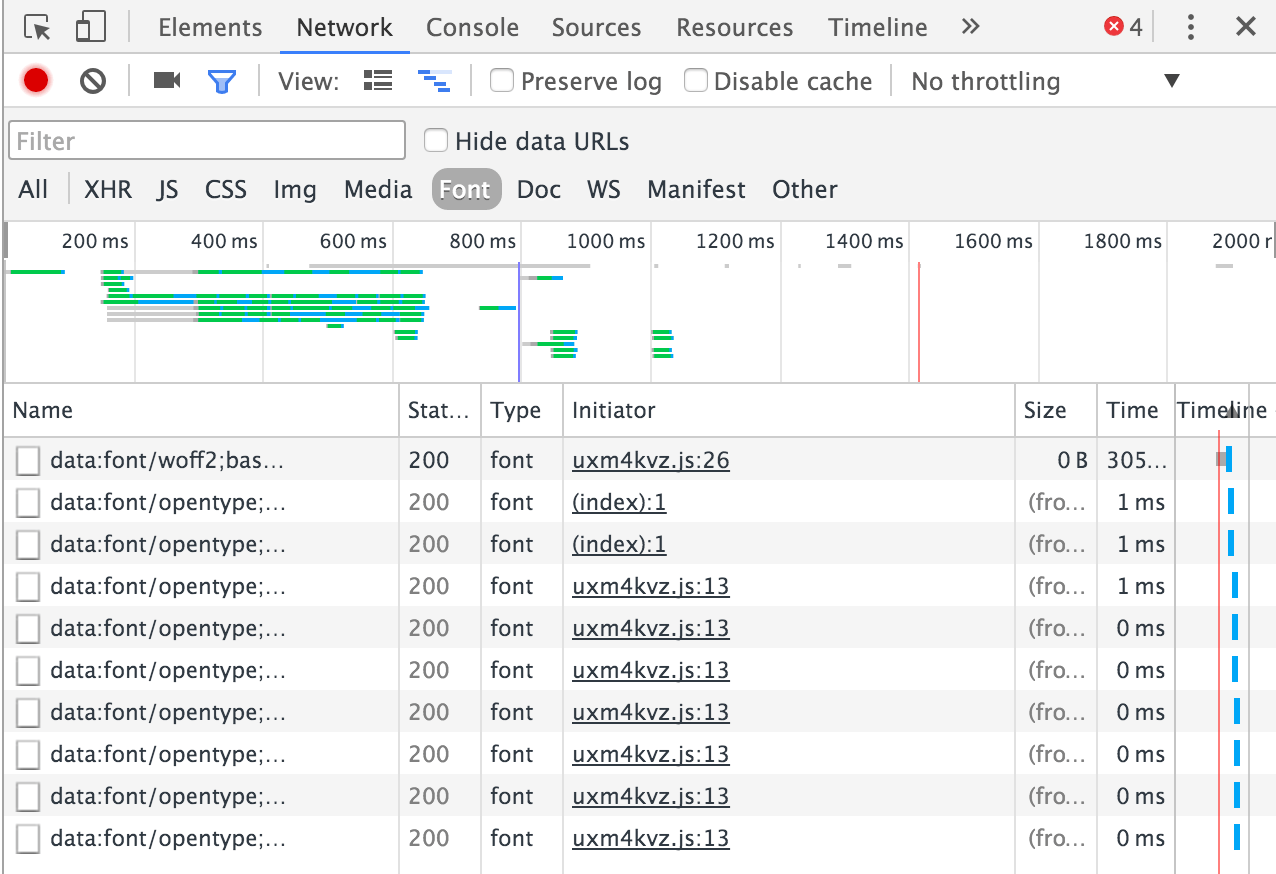Switch to the Console tab
Viewport: 1276px width, 874px height.
pos(472,27)
